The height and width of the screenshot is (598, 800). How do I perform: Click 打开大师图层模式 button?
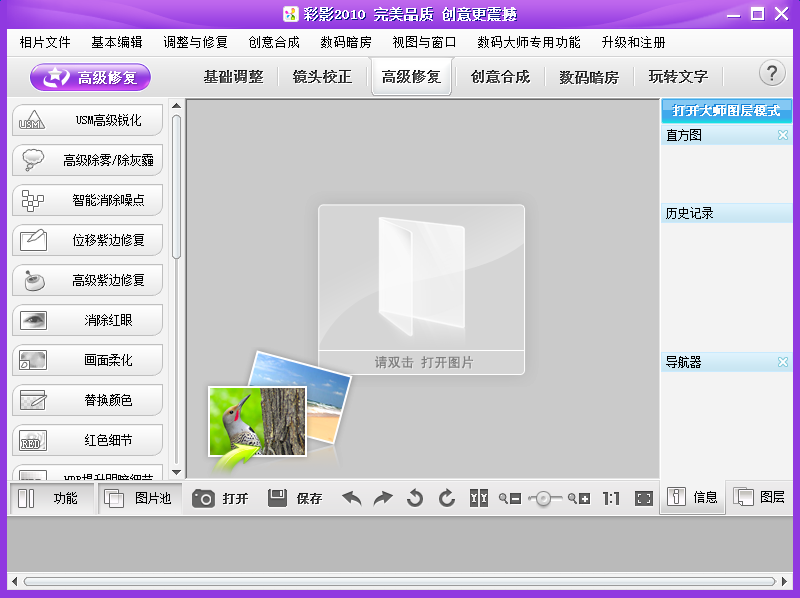(x=726, y=110)
